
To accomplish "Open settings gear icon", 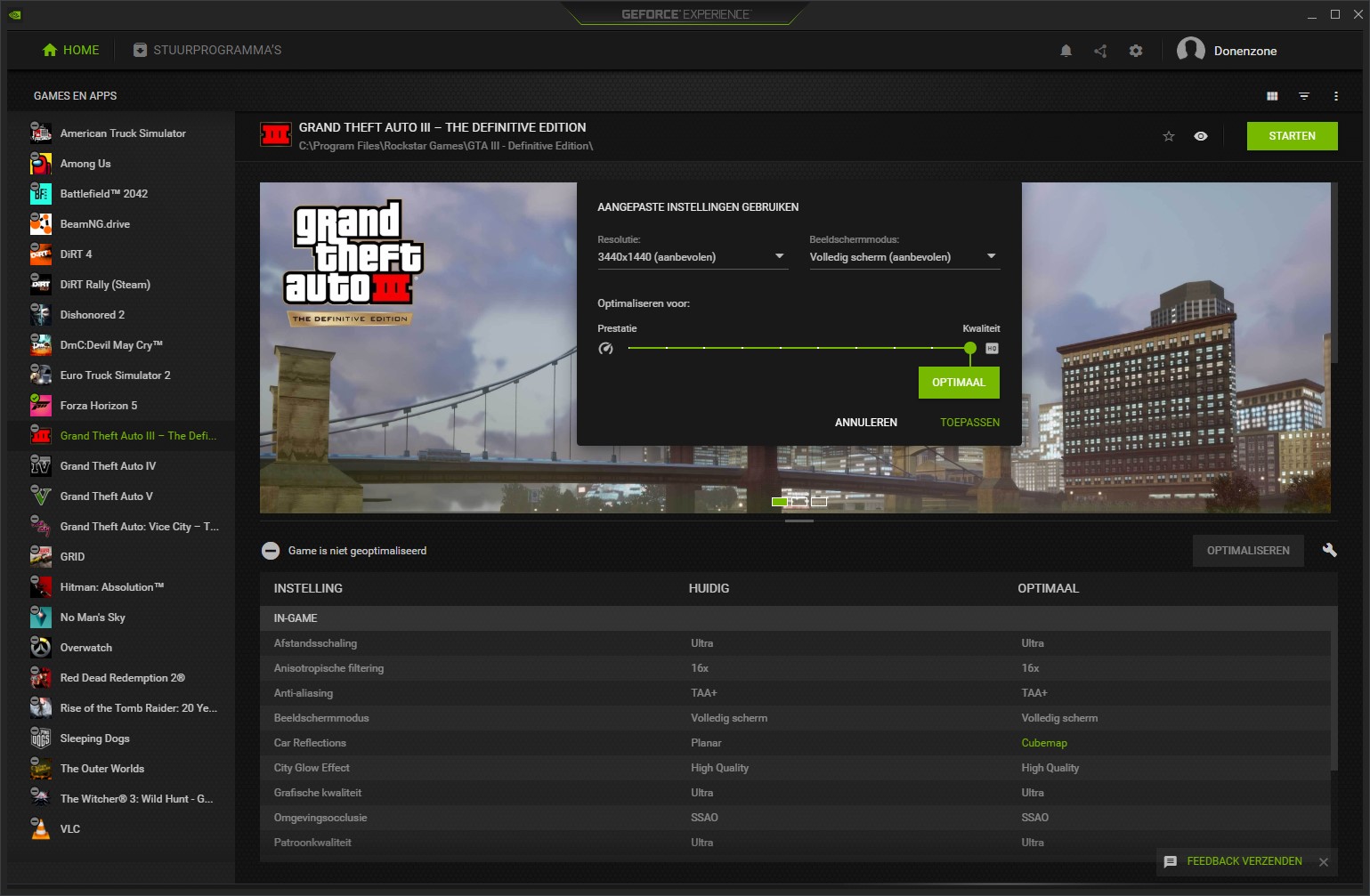I will [x=1136, y=51].
